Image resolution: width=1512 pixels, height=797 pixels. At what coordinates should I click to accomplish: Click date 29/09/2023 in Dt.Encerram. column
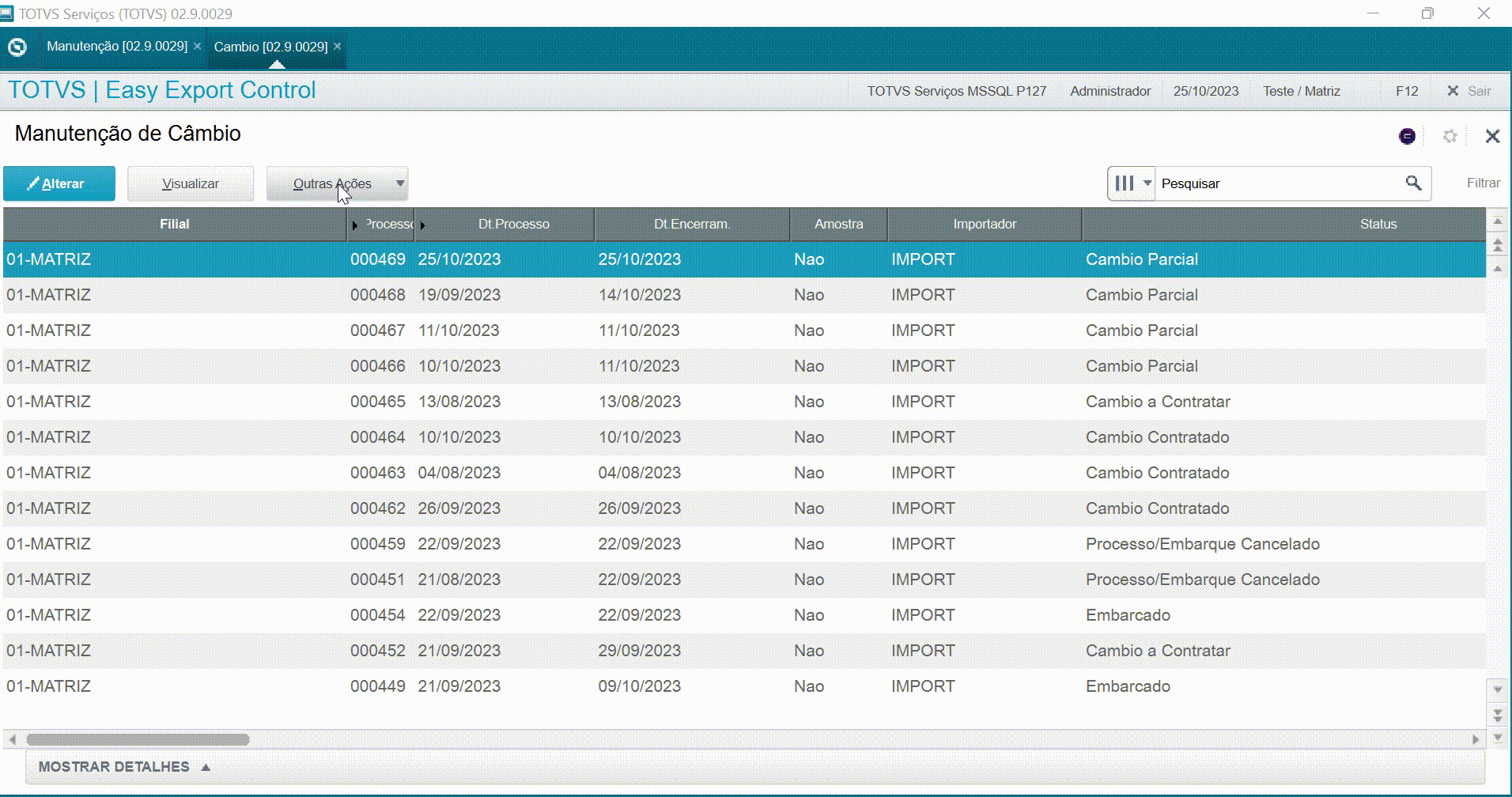coord(639,651)
